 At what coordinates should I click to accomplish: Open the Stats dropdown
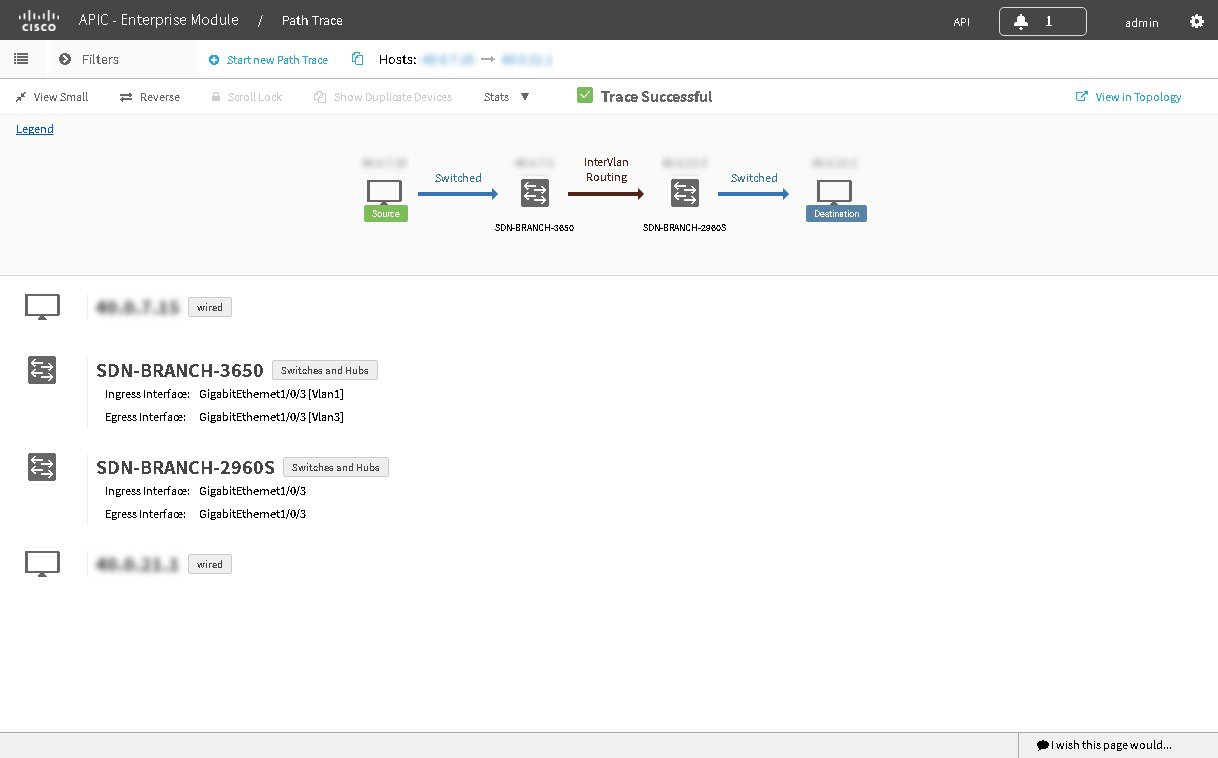pos(505,96)
